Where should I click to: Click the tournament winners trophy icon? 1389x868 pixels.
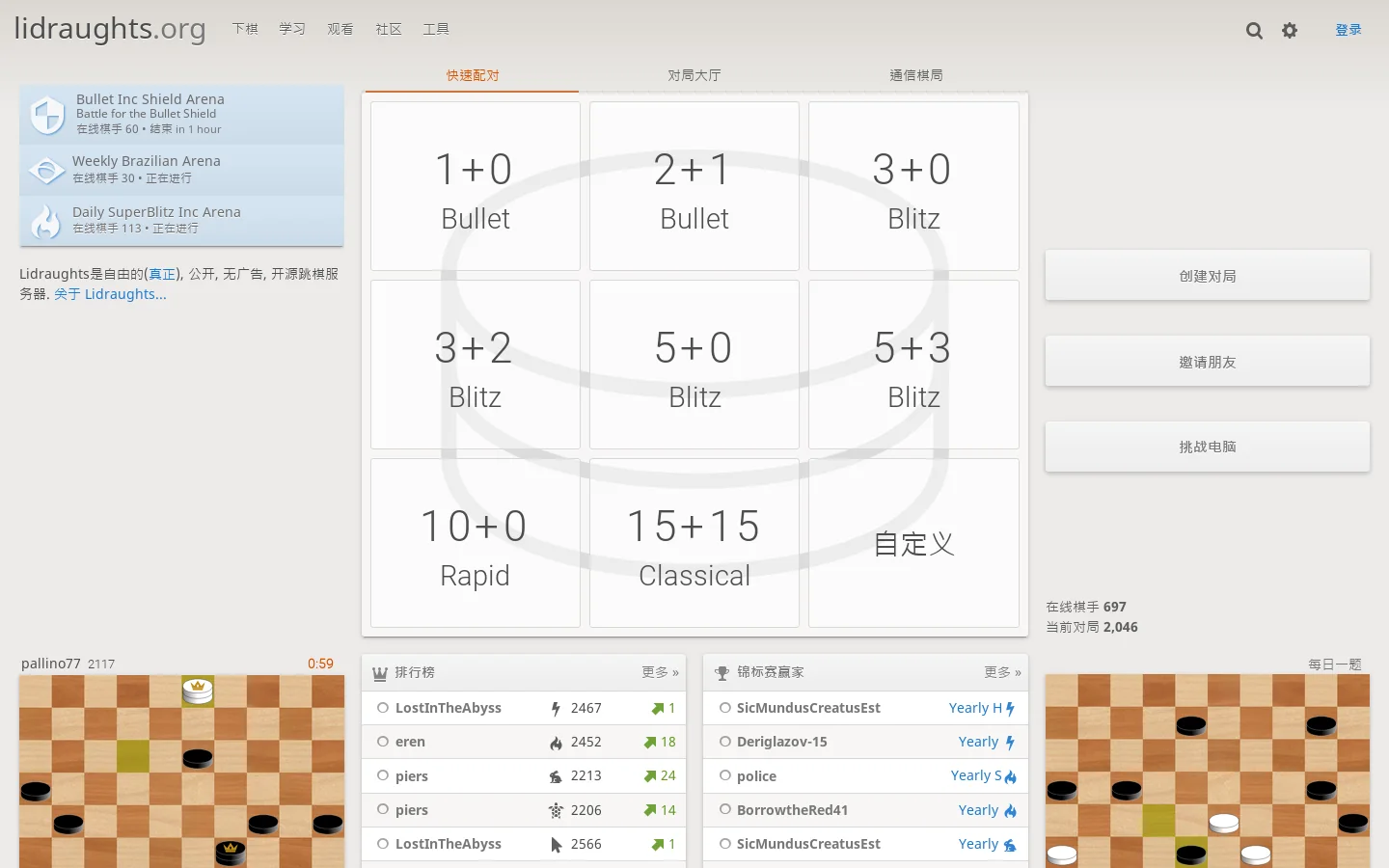click(722, 673)
